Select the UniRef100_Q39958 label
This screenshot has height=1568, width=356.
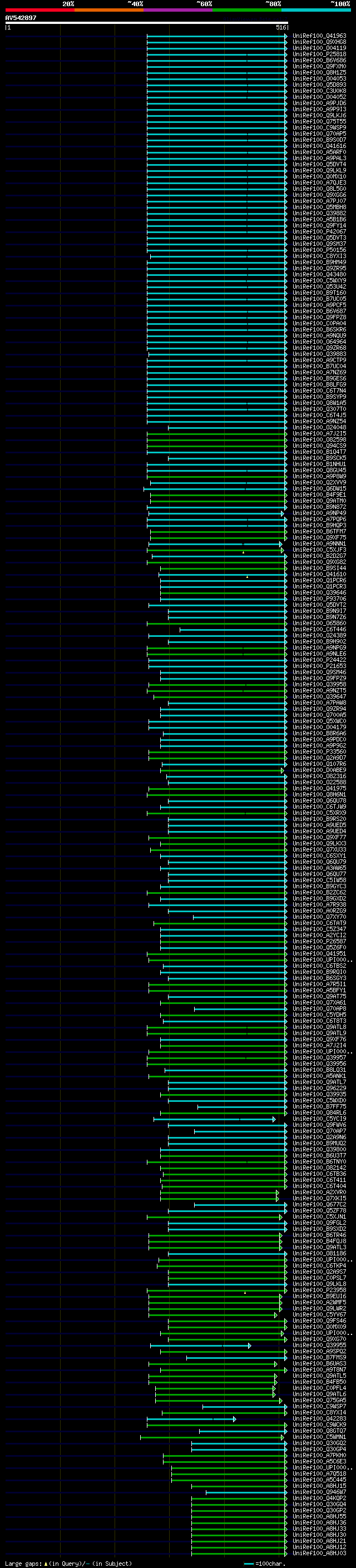click(319, 684)
